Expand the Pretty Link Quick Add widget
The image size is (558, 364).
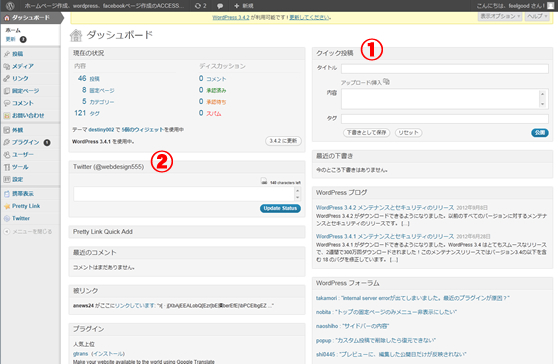[187, 232]
